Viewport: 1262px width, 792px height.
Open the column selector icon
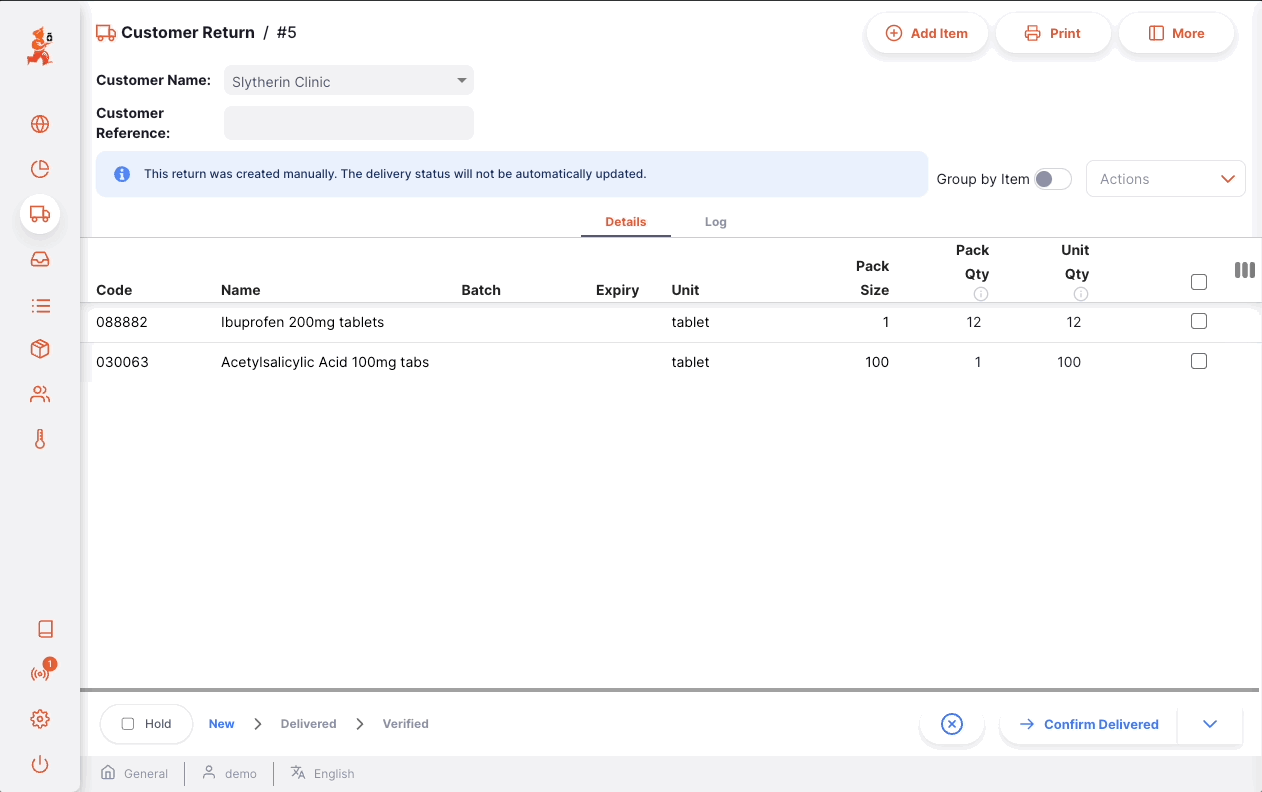click(1245, 270)
